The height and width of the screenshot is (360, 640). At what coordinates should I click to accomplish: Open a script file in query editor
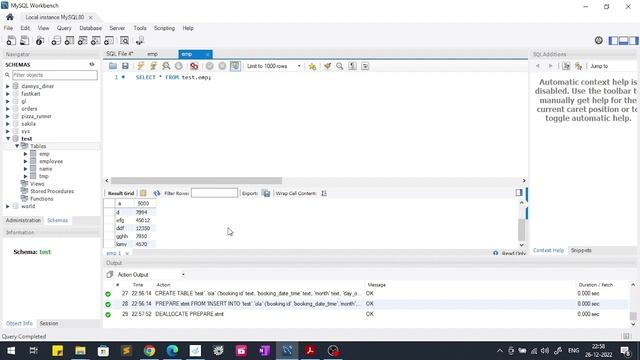tap(113, 66)
